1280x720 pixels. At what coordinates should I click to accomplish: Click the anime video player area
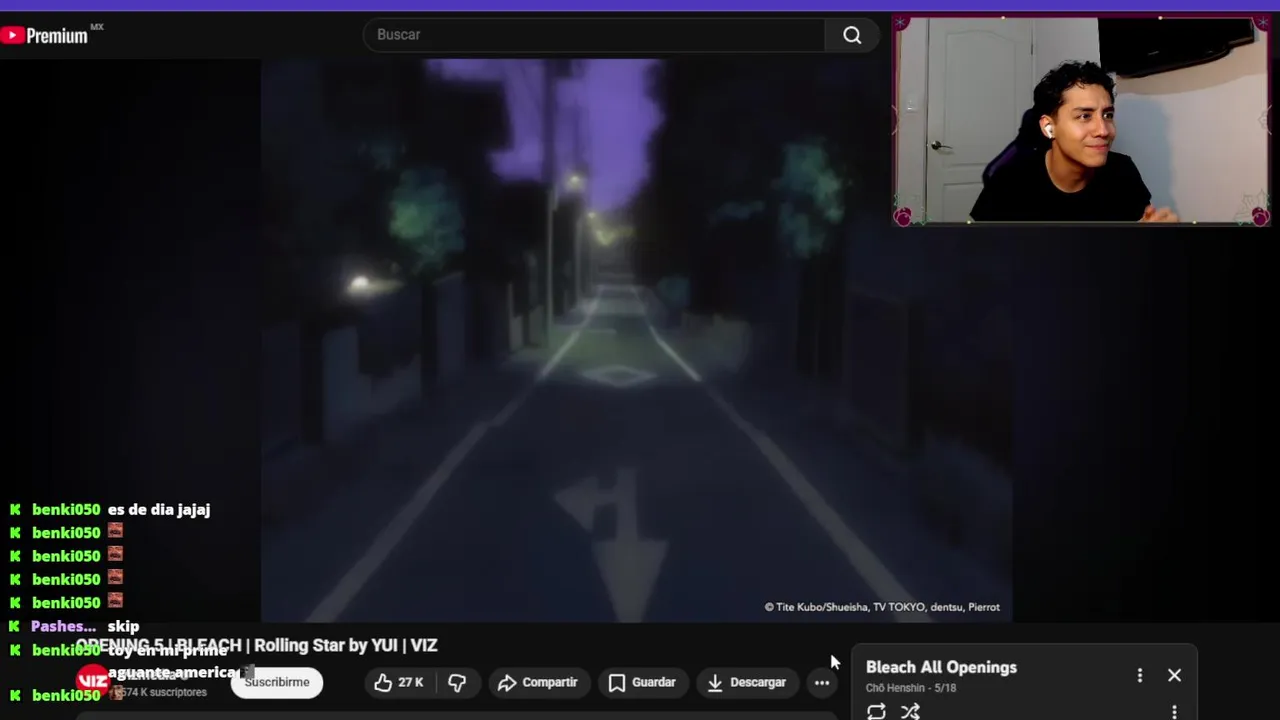click(636, 340)
